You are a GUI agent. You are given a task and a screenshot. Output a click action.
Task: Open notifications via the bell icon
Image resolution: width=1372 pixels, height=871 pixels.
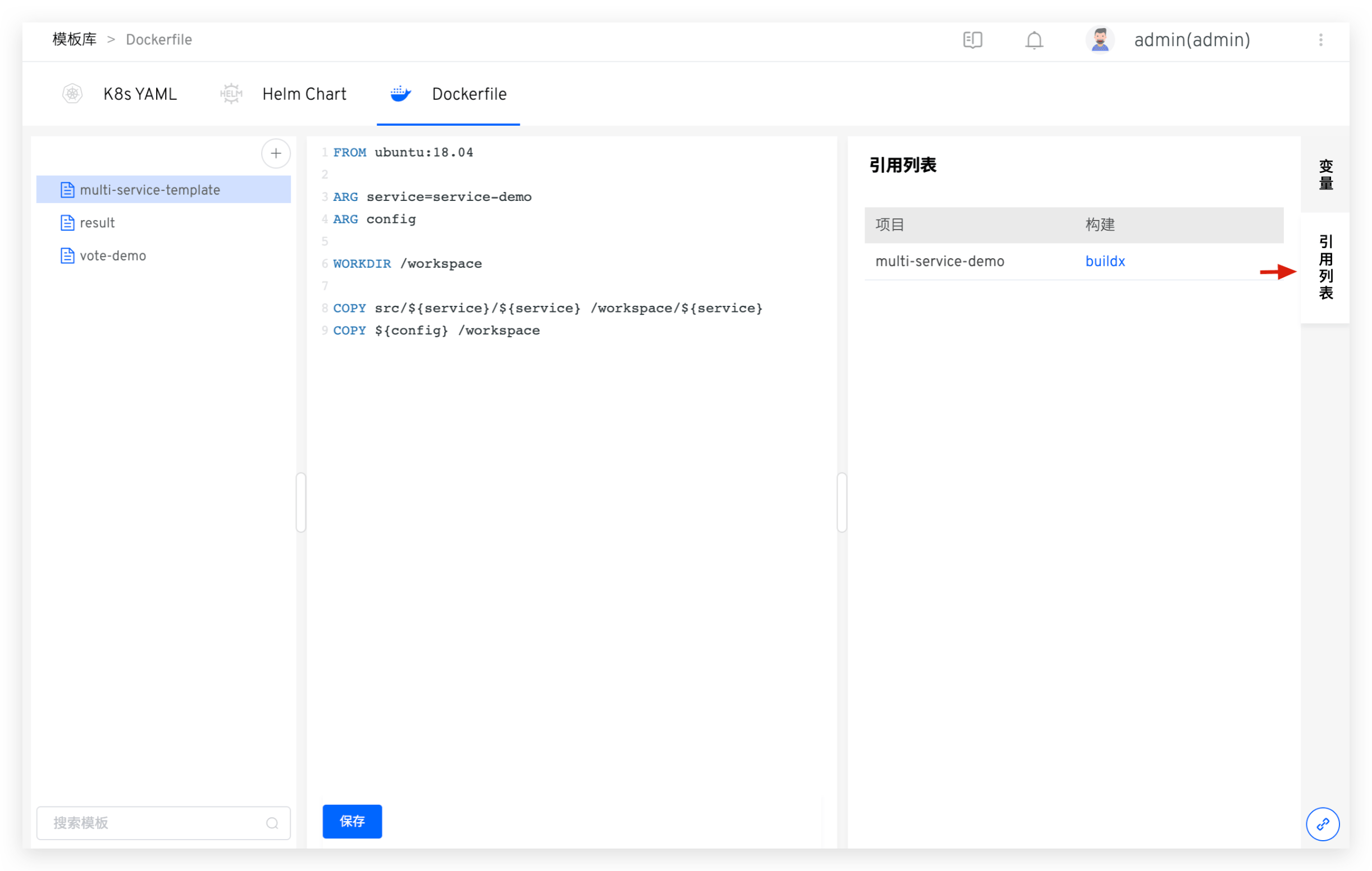point(1033,40)
